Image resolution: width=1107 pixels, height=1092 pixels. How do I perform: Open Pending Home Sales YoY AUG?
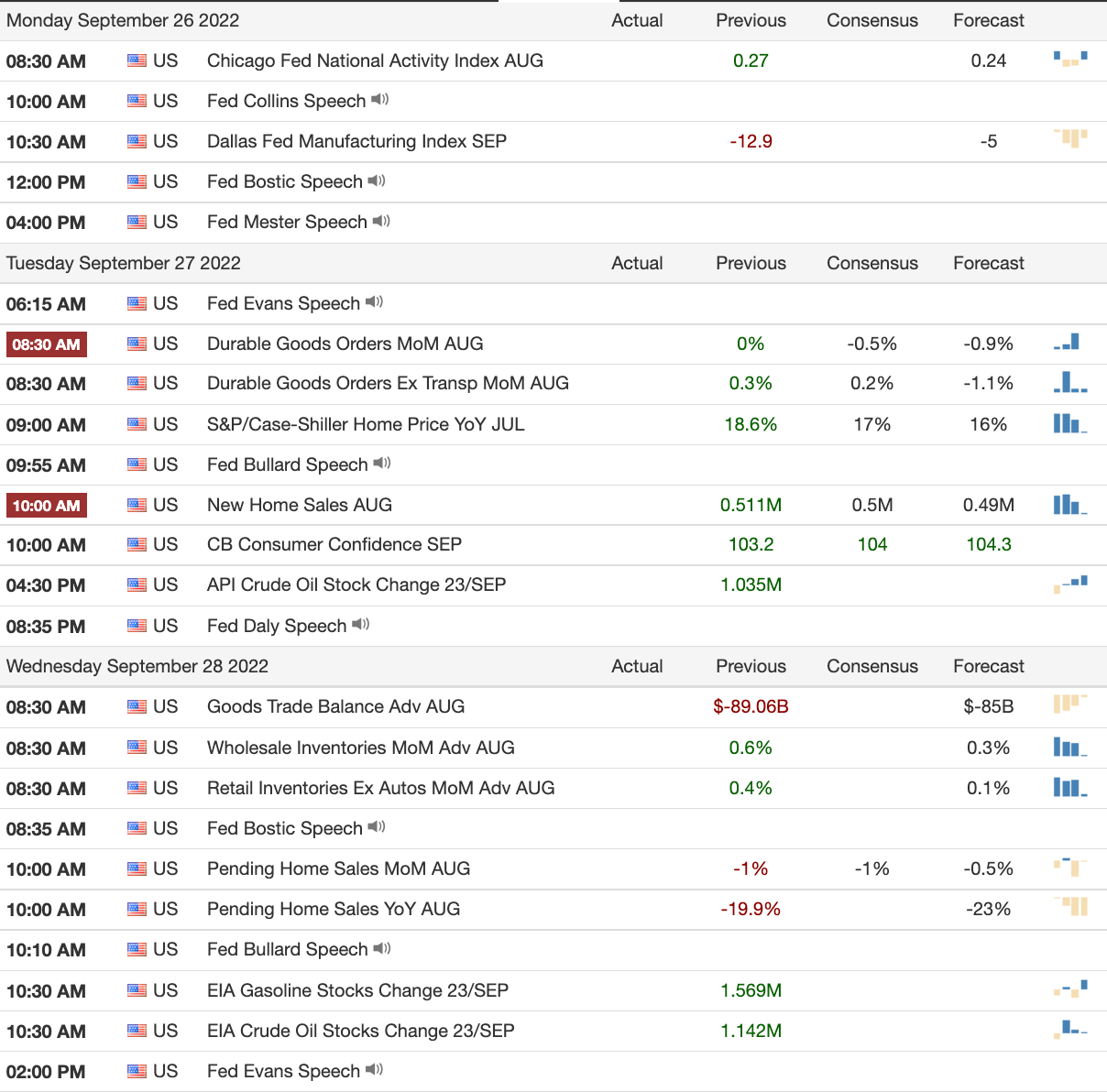click(x=334, y=909)
